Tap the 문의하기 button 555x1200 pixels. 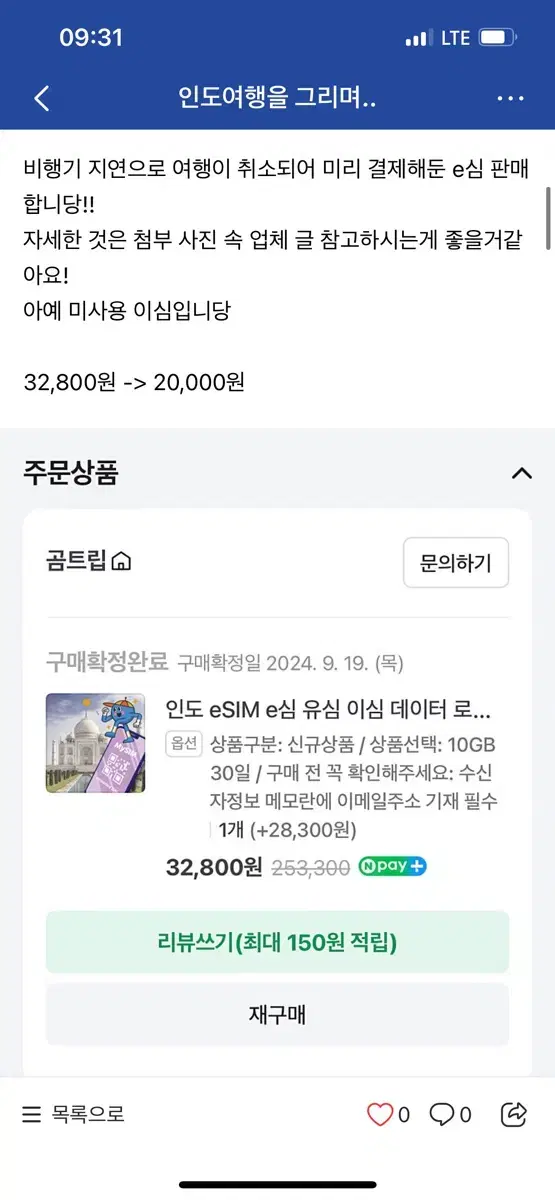[456, 563]
